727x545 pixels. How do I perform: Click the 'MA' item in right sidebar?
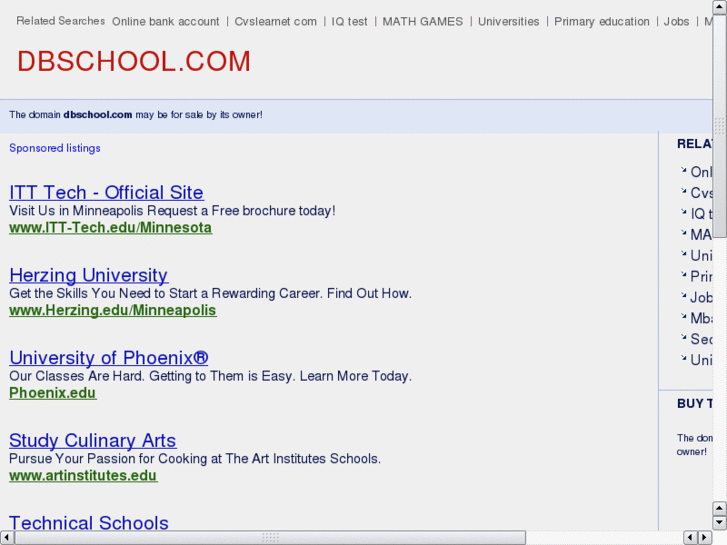[x=701, y=234]
